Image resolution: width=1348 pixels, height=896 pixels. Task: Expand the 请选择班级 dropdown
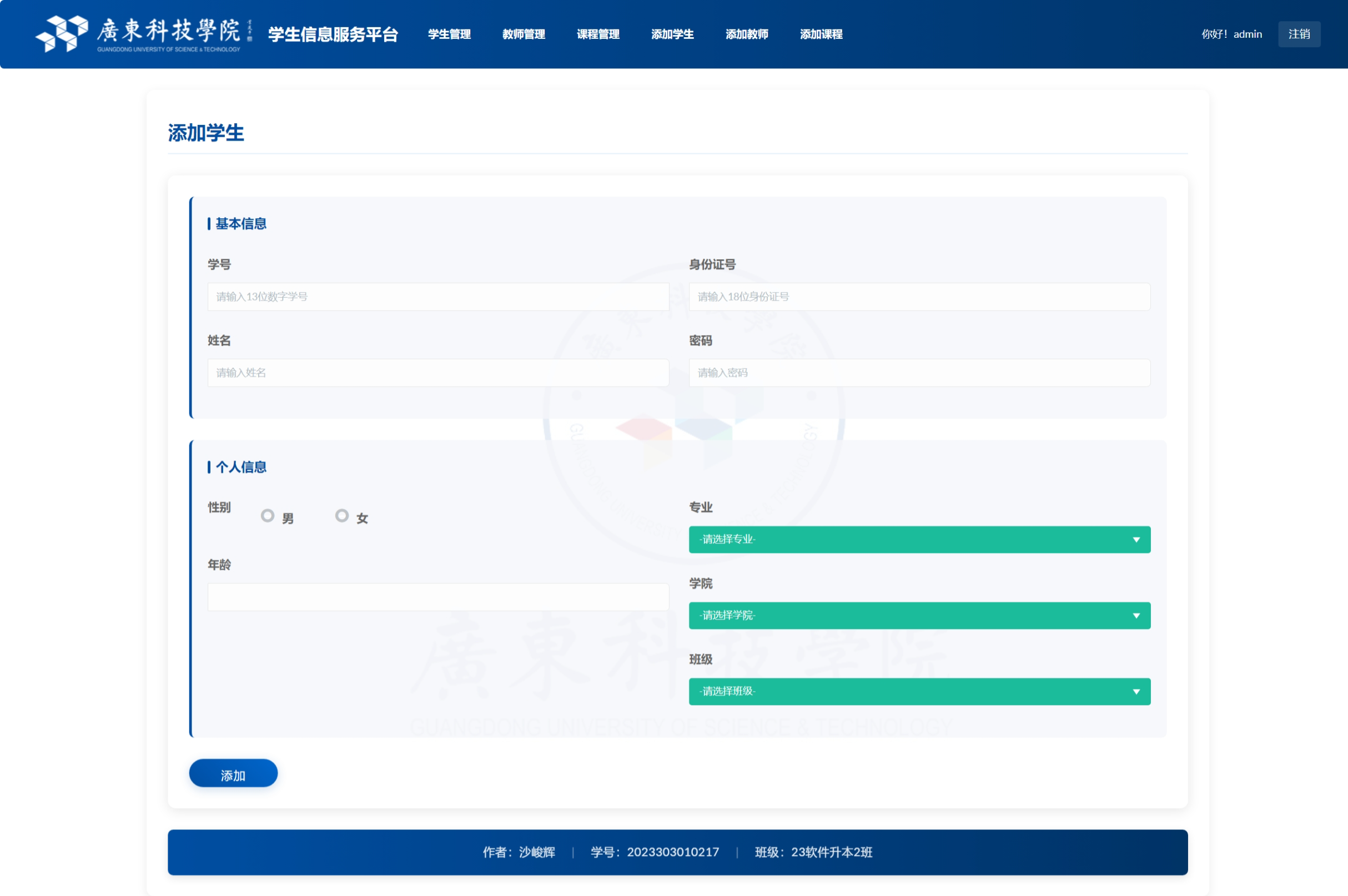(x=919, y=691)
